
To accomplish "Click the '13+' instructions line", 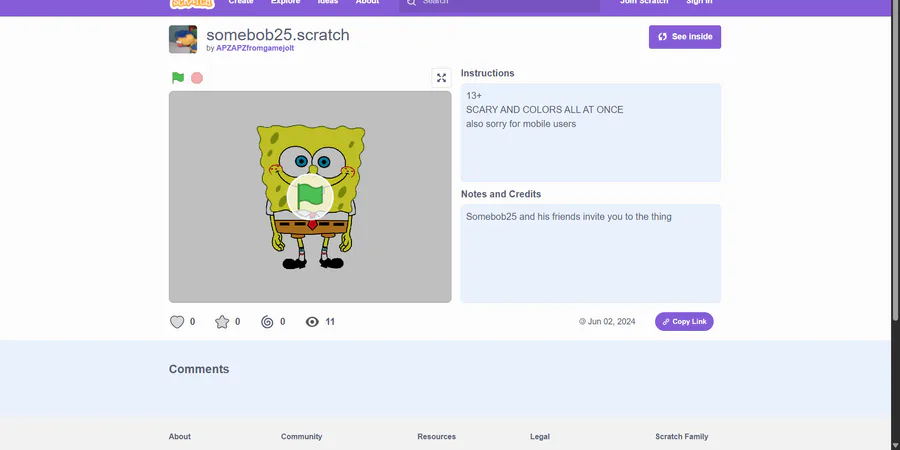I will (474, 96).
